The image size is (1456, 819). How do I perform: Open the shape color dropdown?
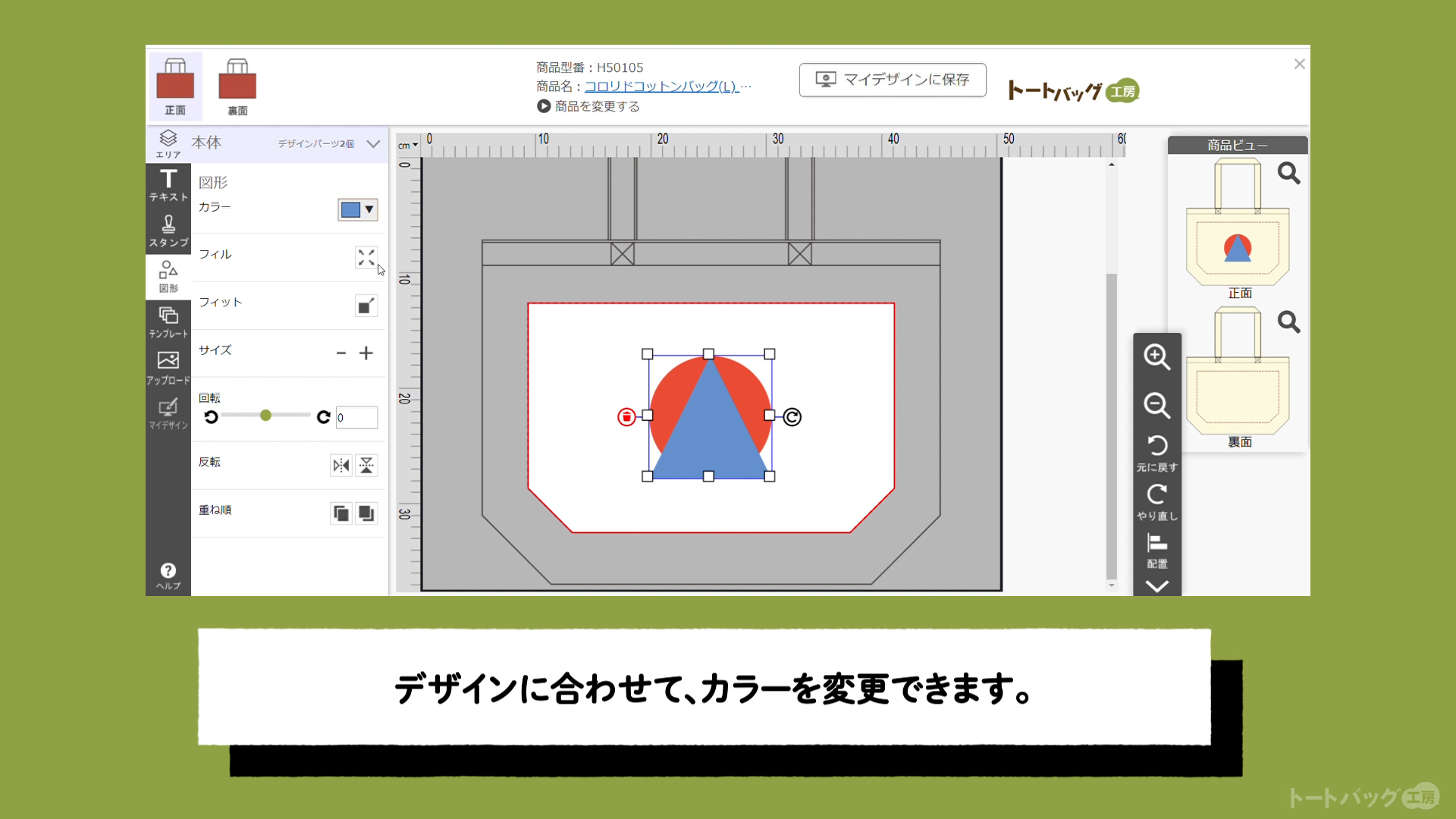click(x=358, y=210)
